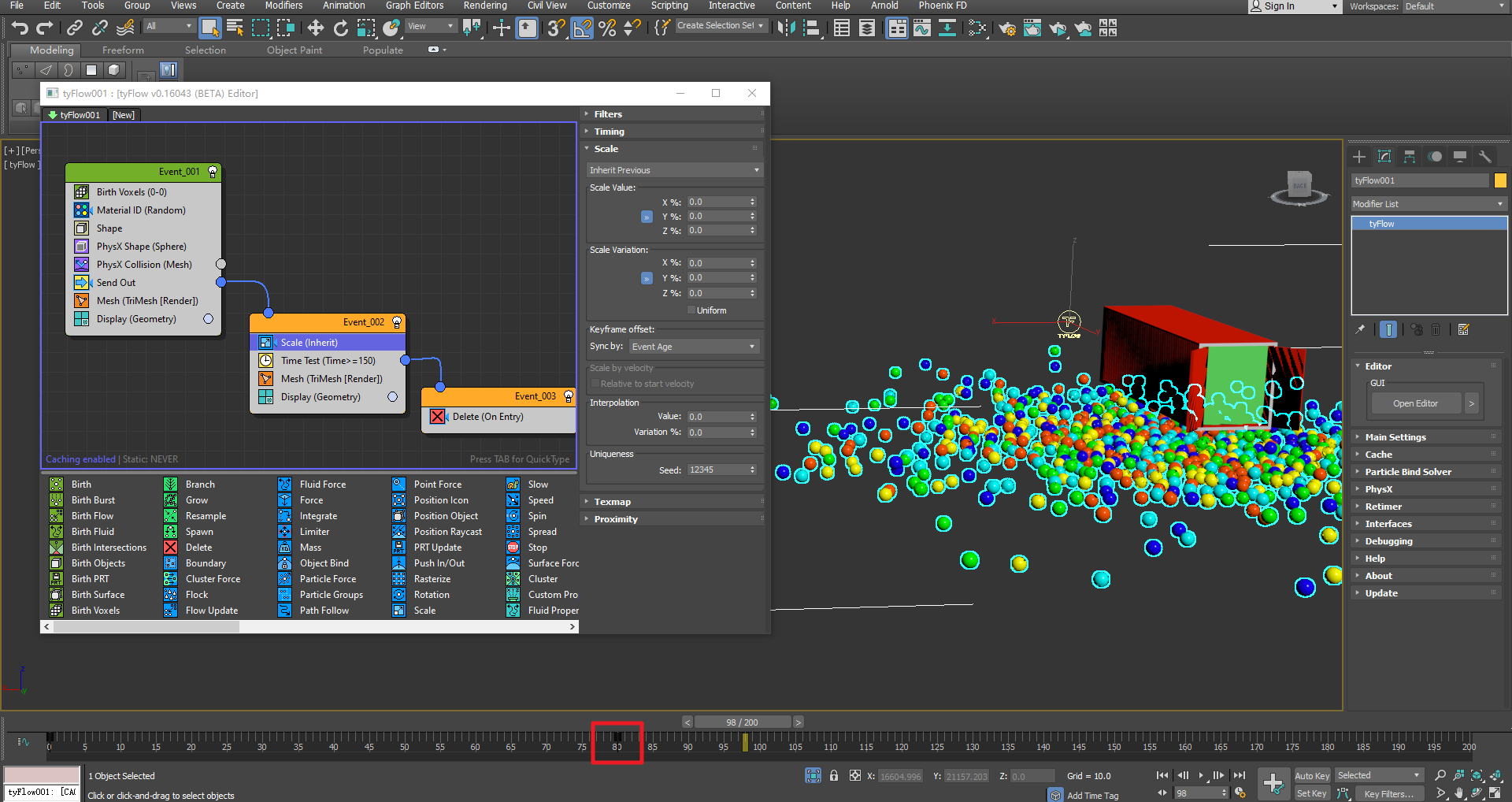
Task: Enable the Uniform scale variation checkbox
Action: pyautogui.click(x=691, y=310)
